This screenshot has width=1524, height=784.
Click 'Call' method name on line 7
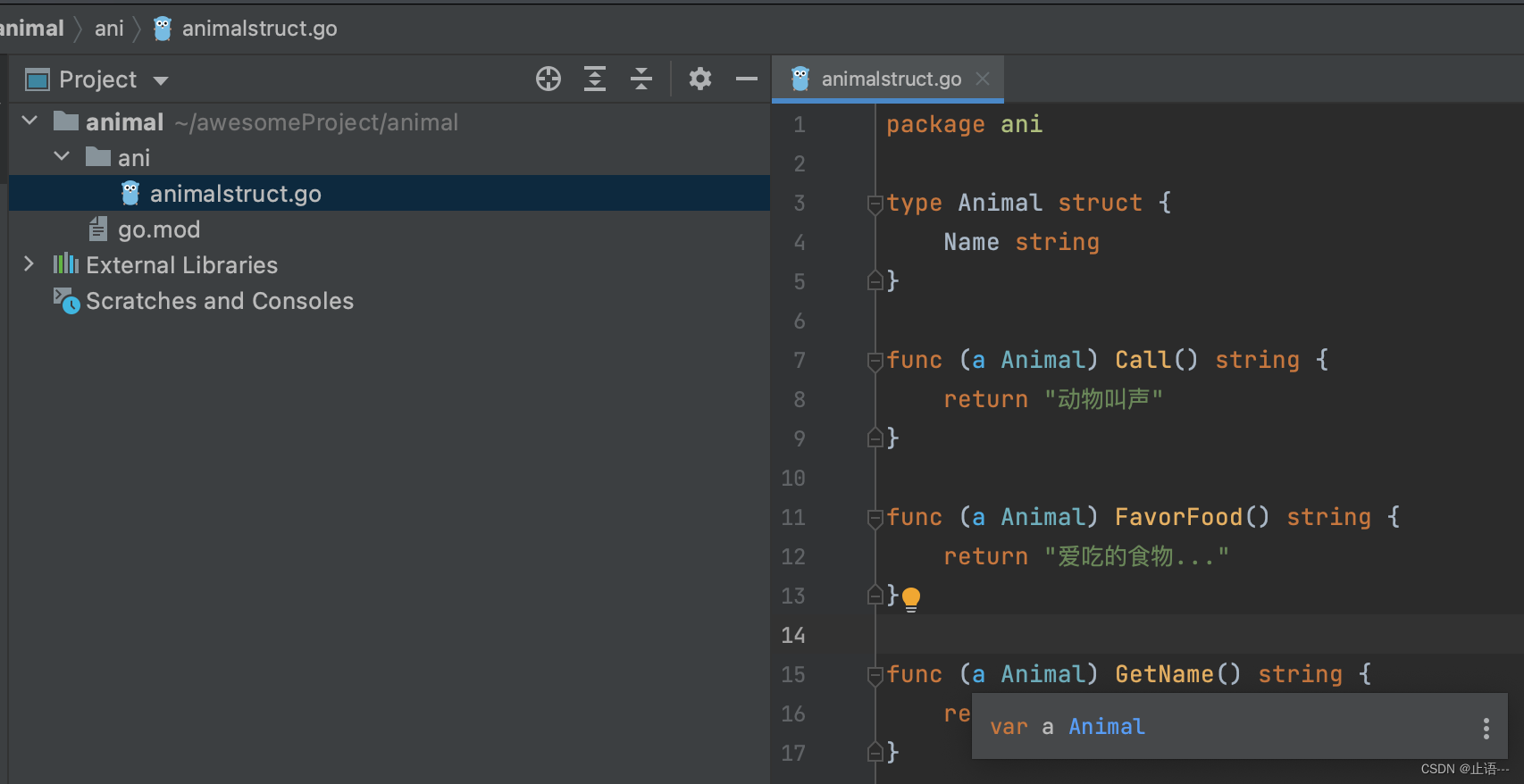(1143, 360)
